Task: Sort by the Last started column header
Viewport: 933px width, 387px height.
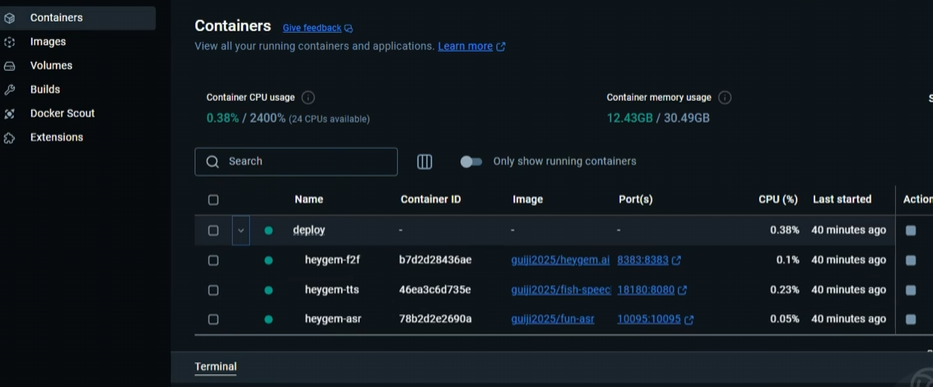Action: (842, 199)
